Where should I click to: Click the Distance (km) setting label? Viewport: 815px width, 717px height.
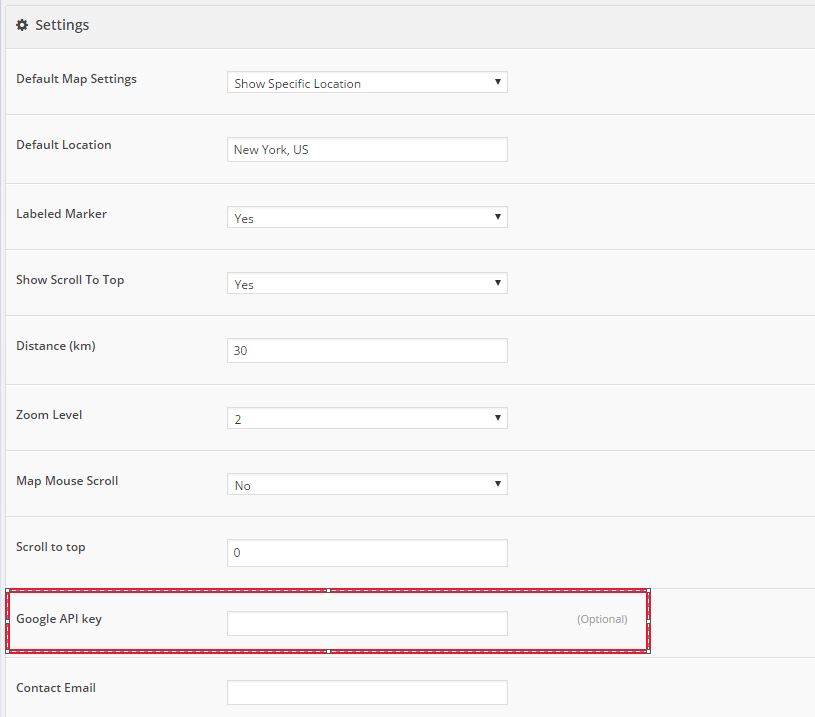point(55,344)
